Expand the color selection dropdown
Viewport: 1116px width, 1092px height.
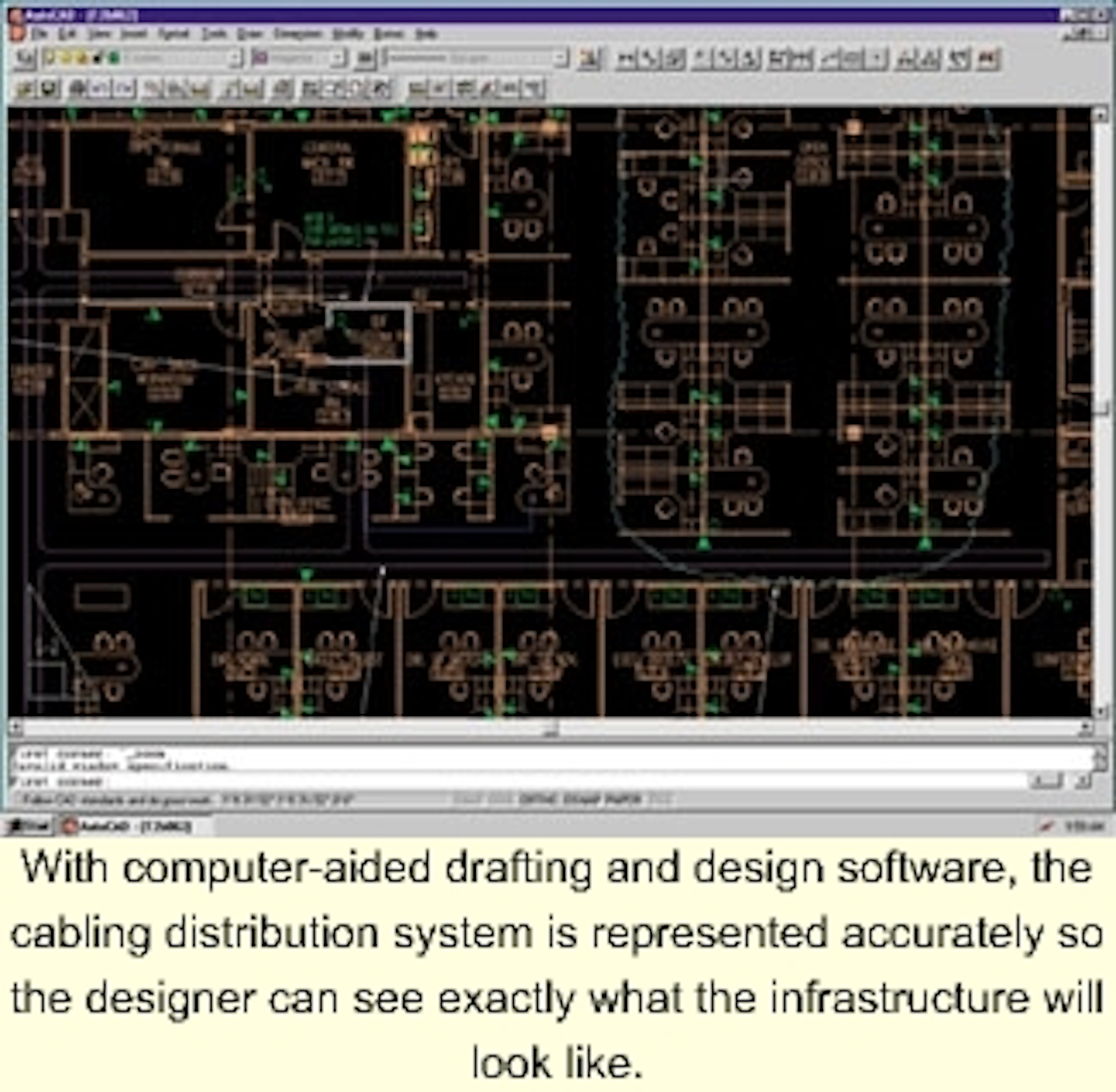click(x=339, y=57)
